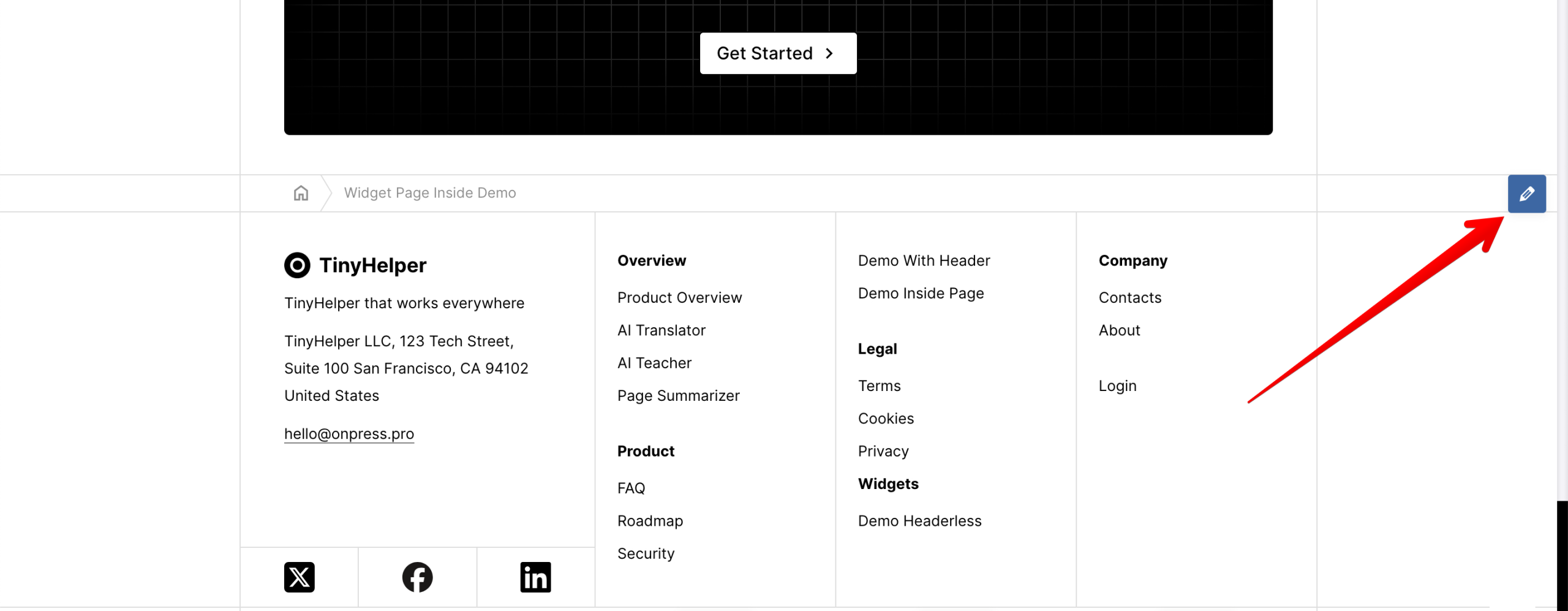Click the TinyHelper logo in footer
Viewport: 1568px width, 611px height.
[355, 265]
